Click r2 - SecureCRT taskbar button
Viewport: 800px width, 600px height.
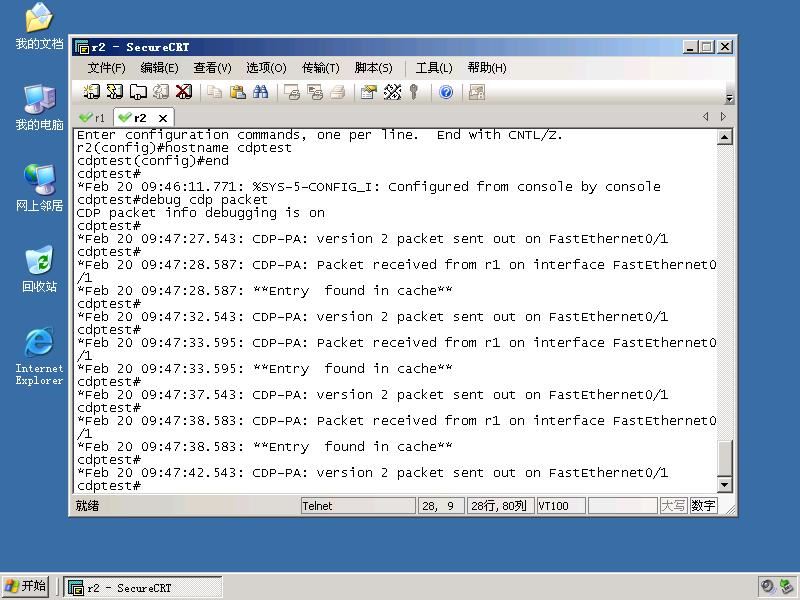click(143, 587)
